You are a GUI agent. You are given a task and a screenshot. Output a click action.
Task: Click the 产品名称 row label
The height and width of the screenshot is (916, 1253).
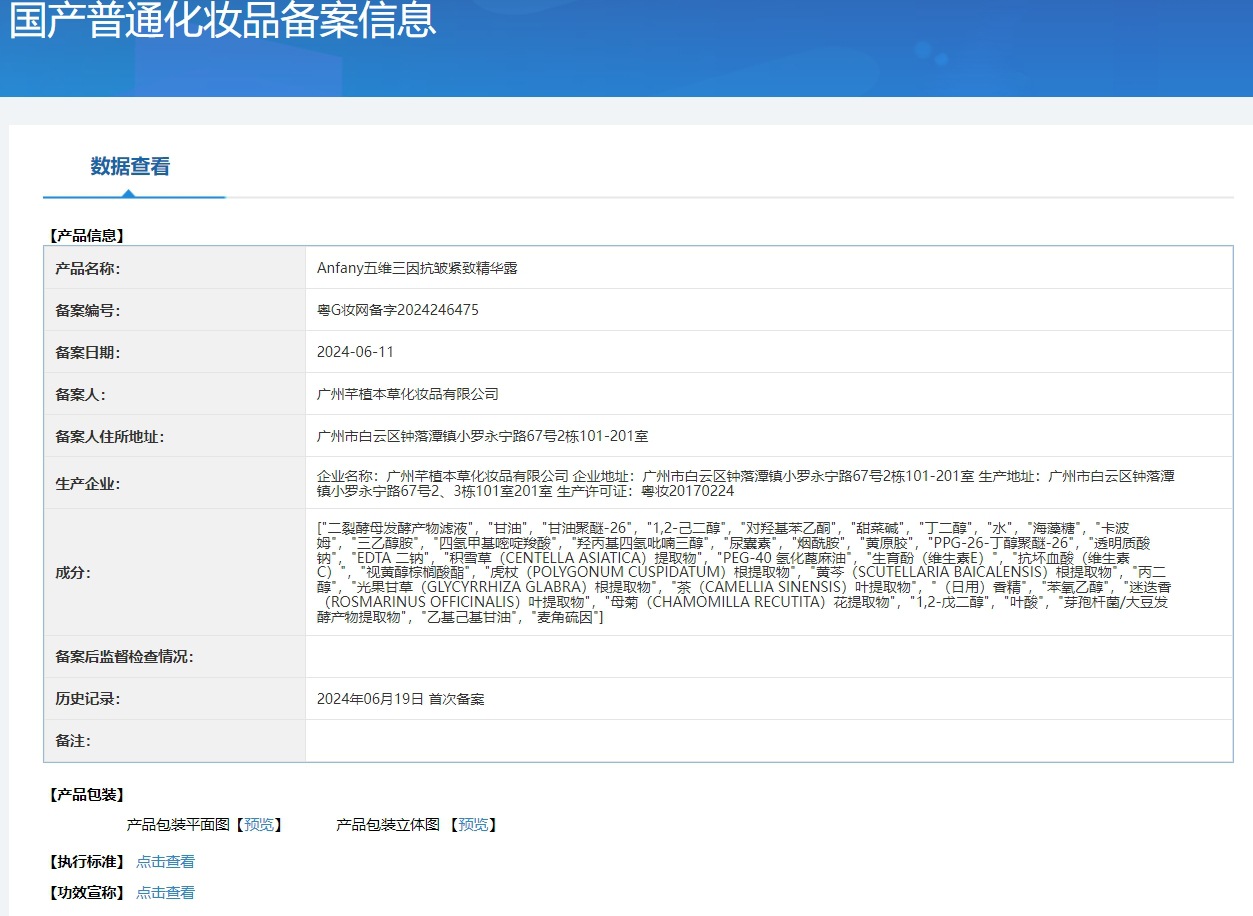[88, 268]
